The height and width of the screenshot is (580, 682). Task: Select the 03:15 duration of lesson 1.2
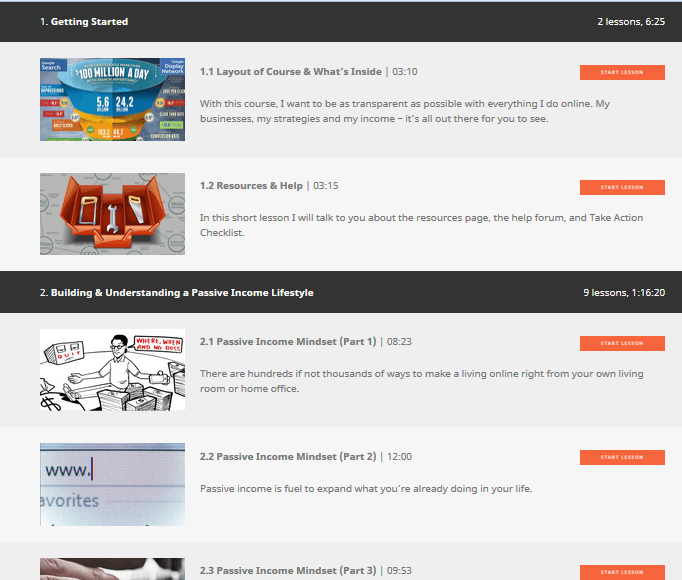pos(325,186)
